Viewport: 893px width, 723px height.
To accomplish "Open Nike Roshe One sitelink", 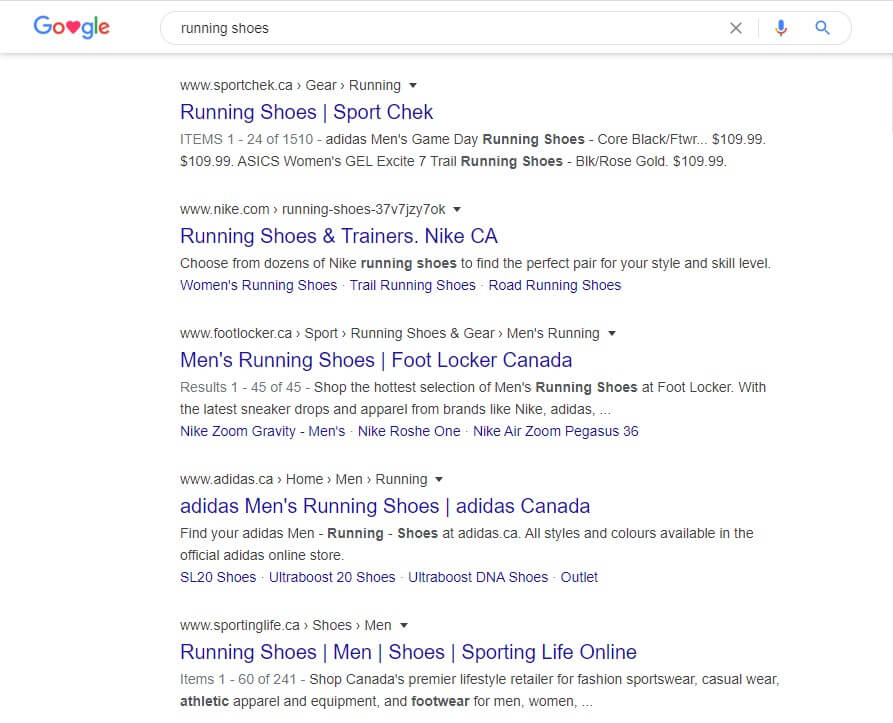I will click(409, 432).
